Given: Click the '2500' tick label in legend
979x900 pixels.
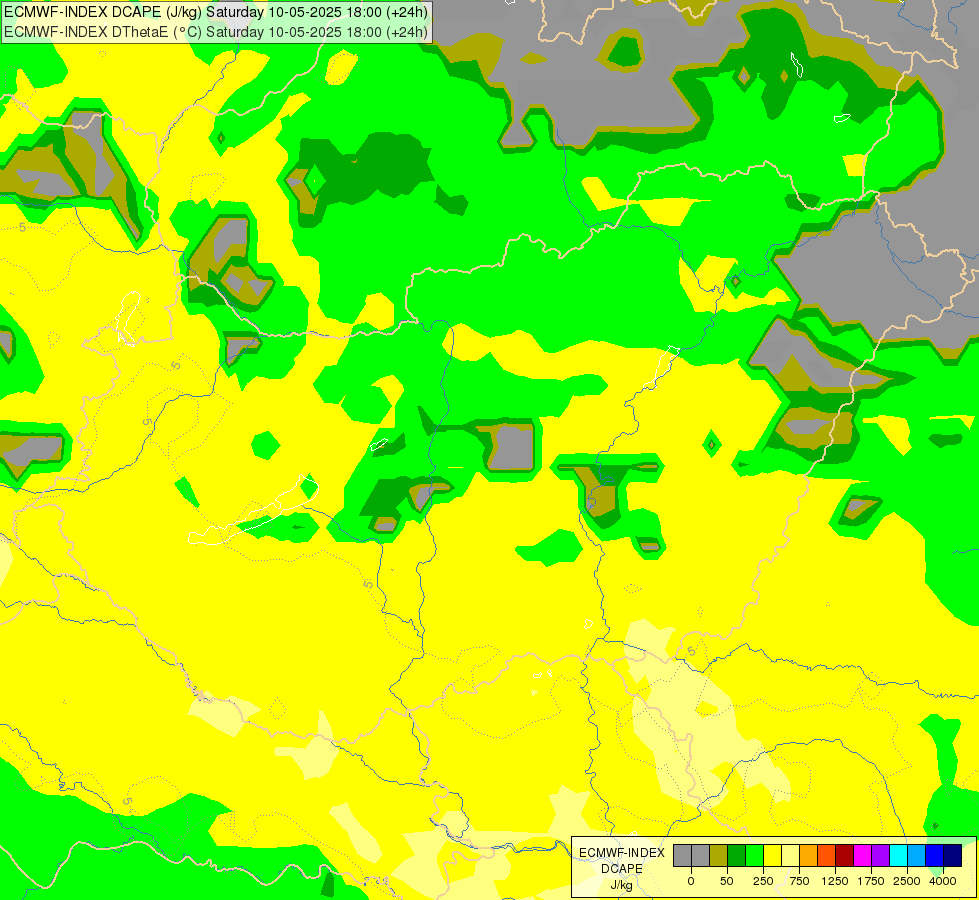Looking at the screenshot, I should [907, 881].
